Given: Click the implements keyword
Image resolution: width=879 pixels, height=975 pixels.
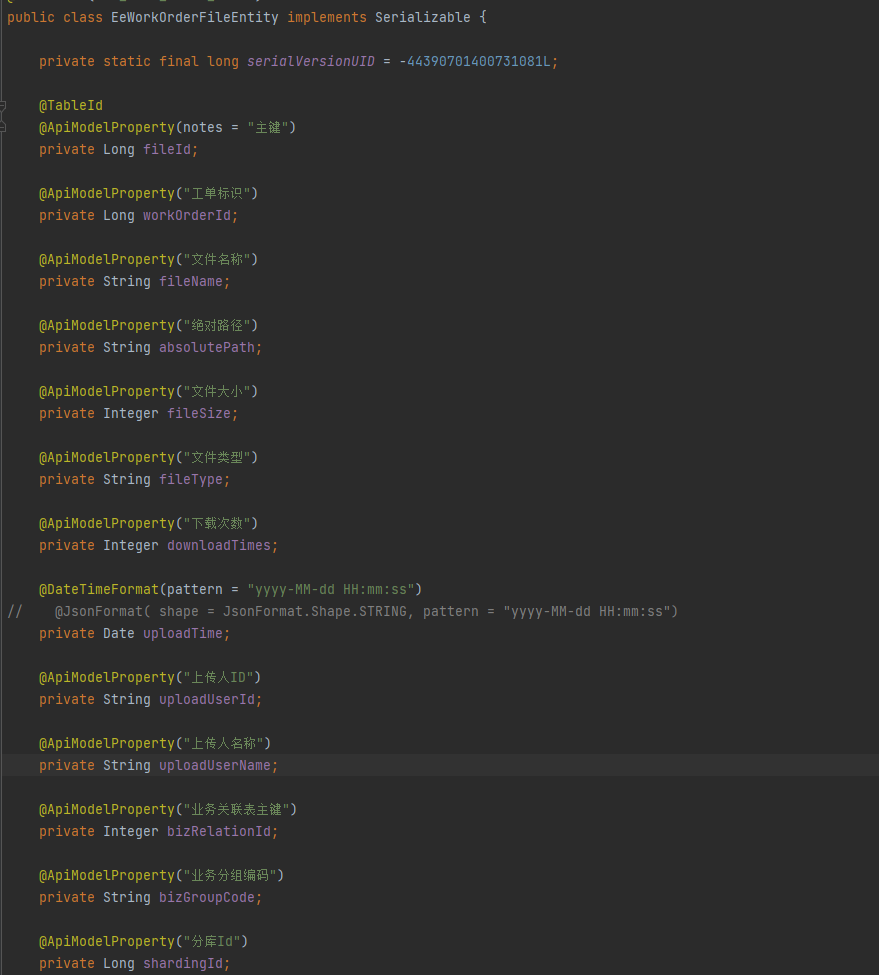Looking at the screenshot, I should tap(327, 17).
